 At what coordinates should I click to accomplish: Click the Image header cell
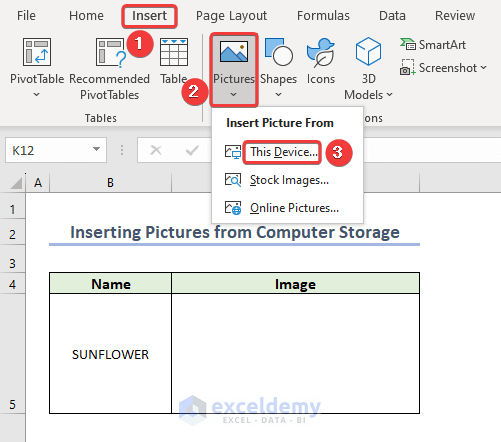click(x=295, y=284)
